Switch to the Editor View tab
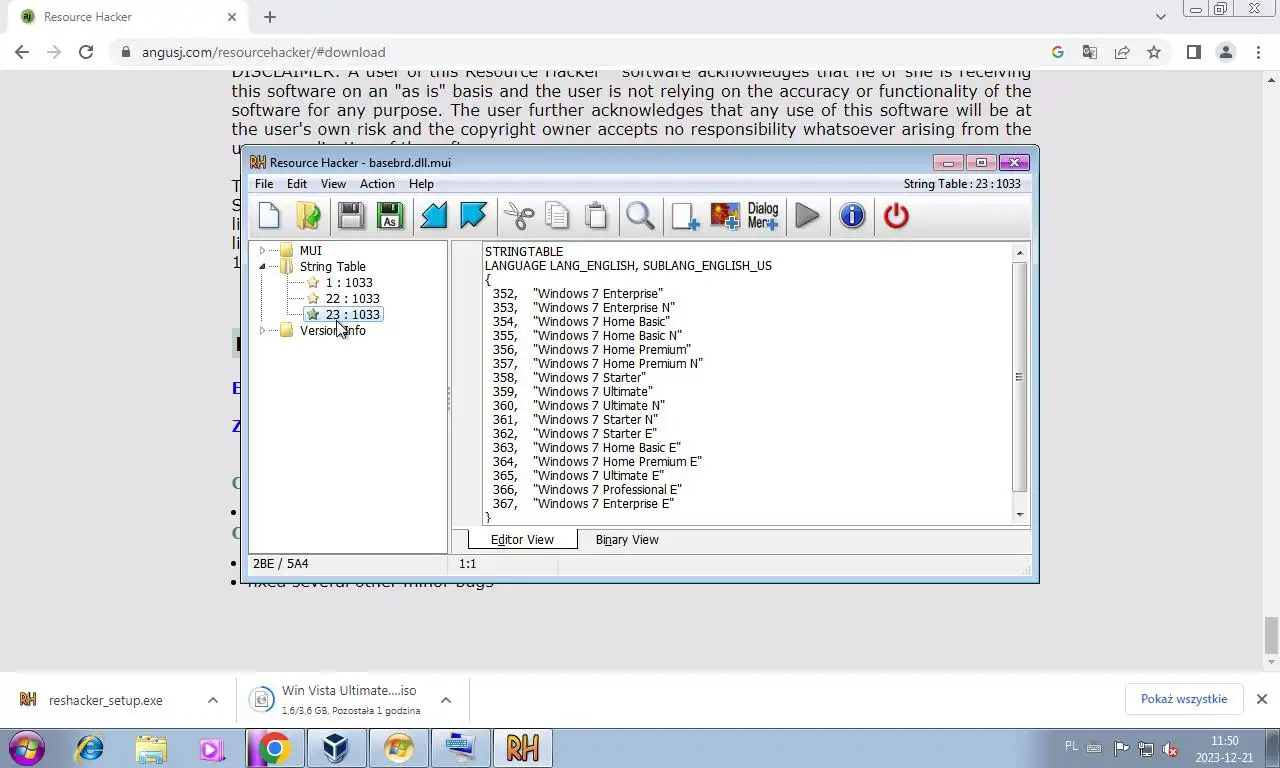The image size is (1280, 768). pyautogui.click(x=522, y=540)
